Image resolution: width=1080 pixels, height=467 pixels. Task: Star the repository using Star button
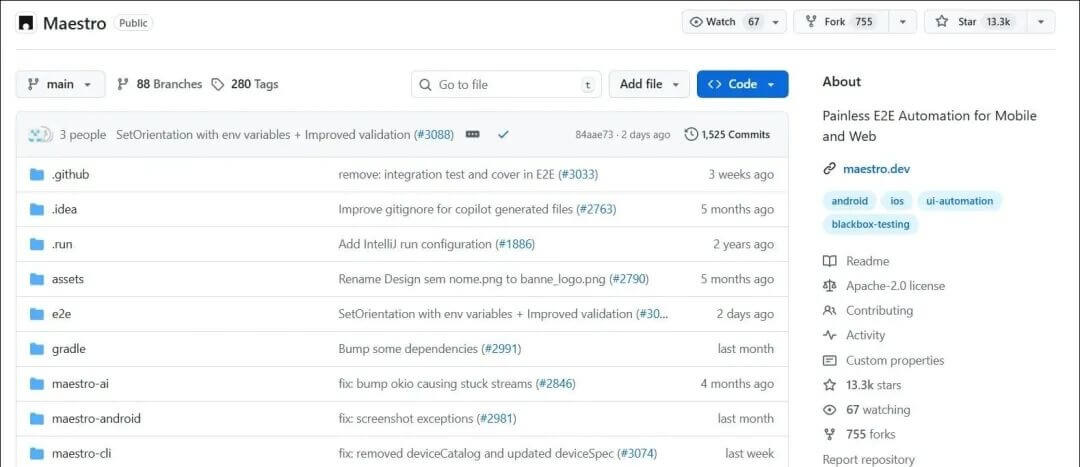coord(976,22)
